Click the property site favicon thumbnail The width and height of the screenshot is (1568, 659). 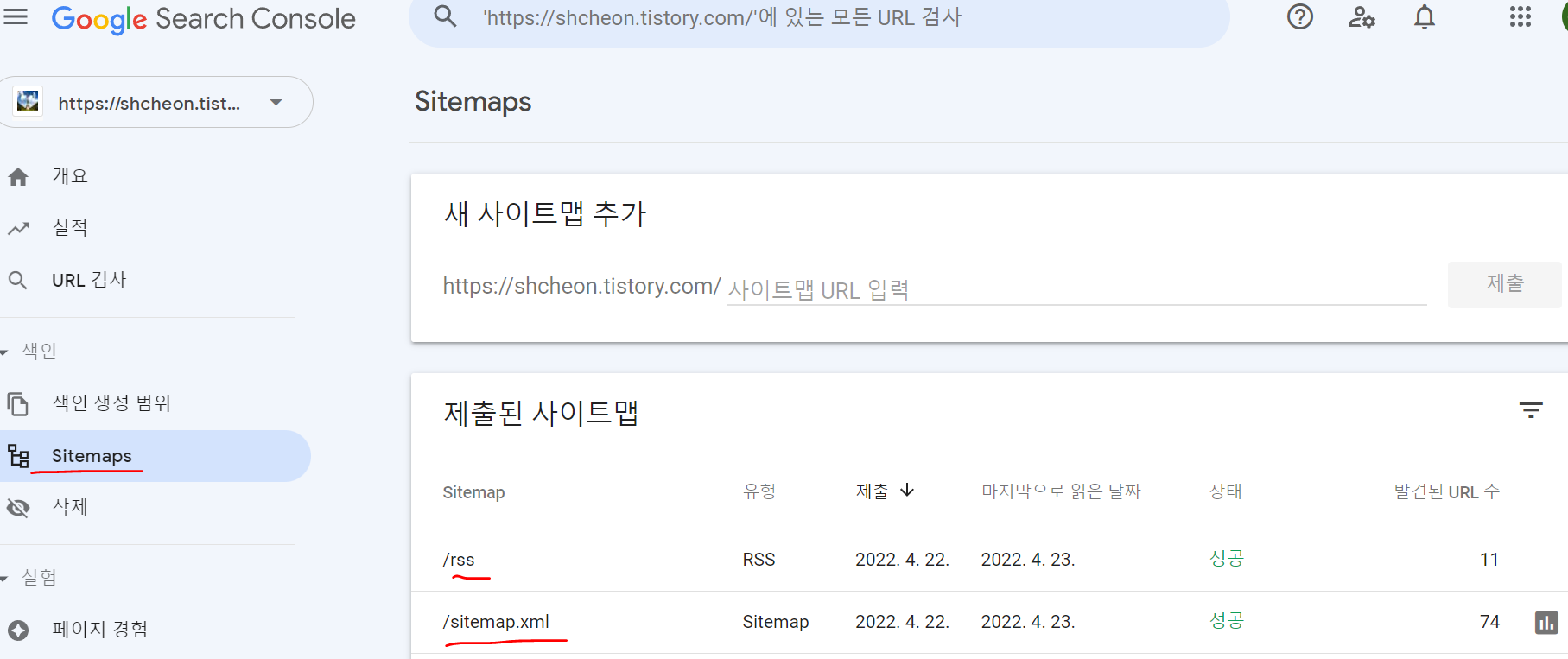(x=28, y=102)
